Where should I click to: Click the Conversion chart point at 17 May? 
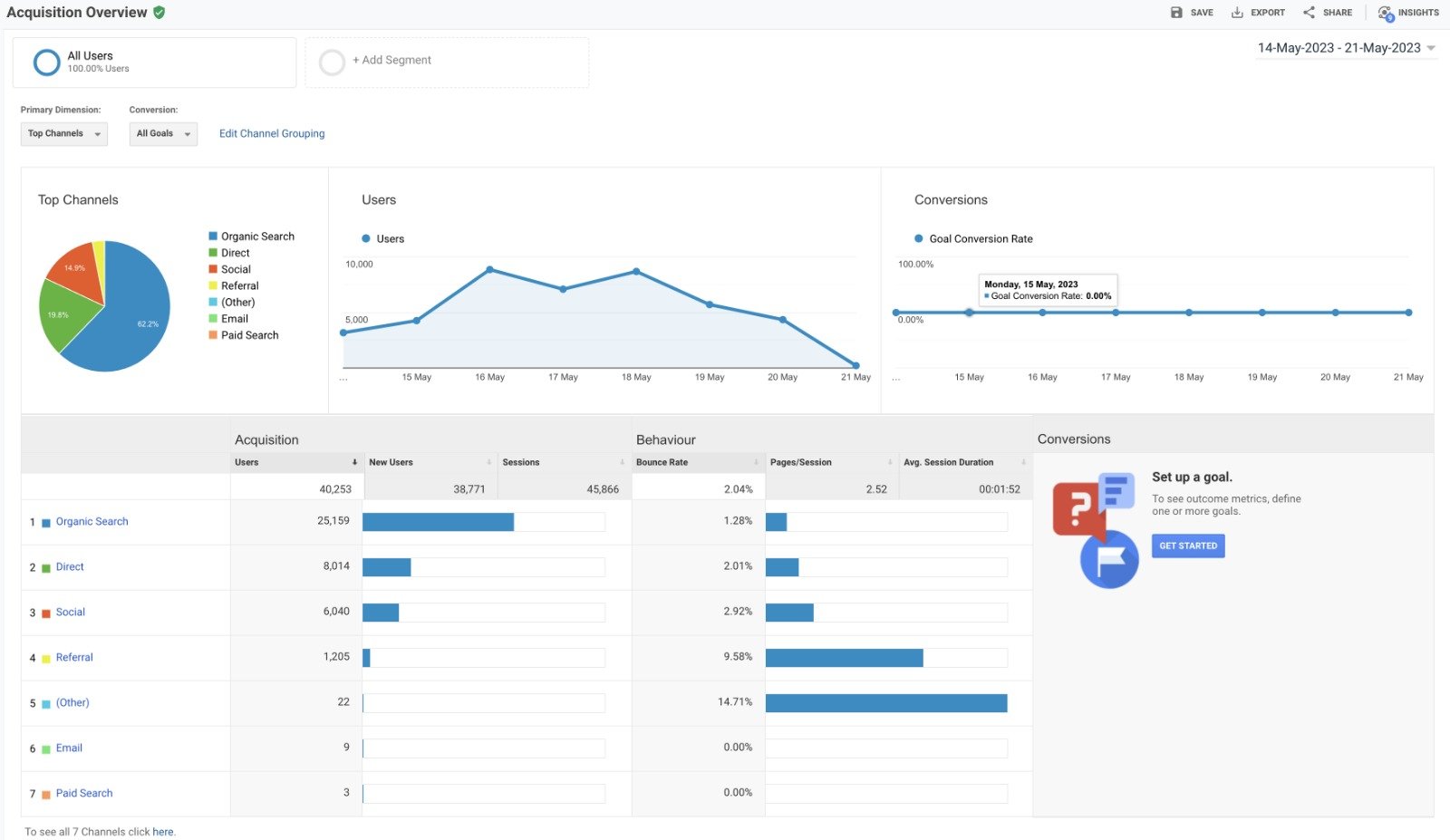1116,313
